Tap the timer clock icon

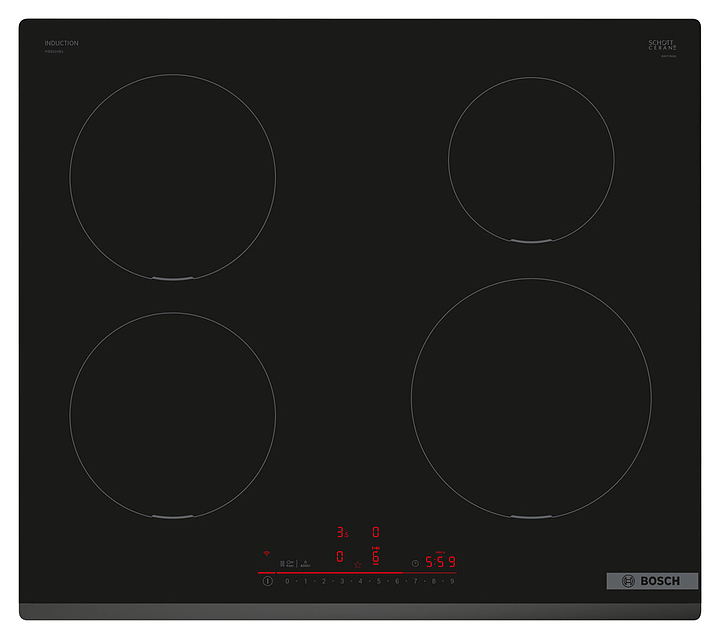pyautogui.click(x=415, y=563)
